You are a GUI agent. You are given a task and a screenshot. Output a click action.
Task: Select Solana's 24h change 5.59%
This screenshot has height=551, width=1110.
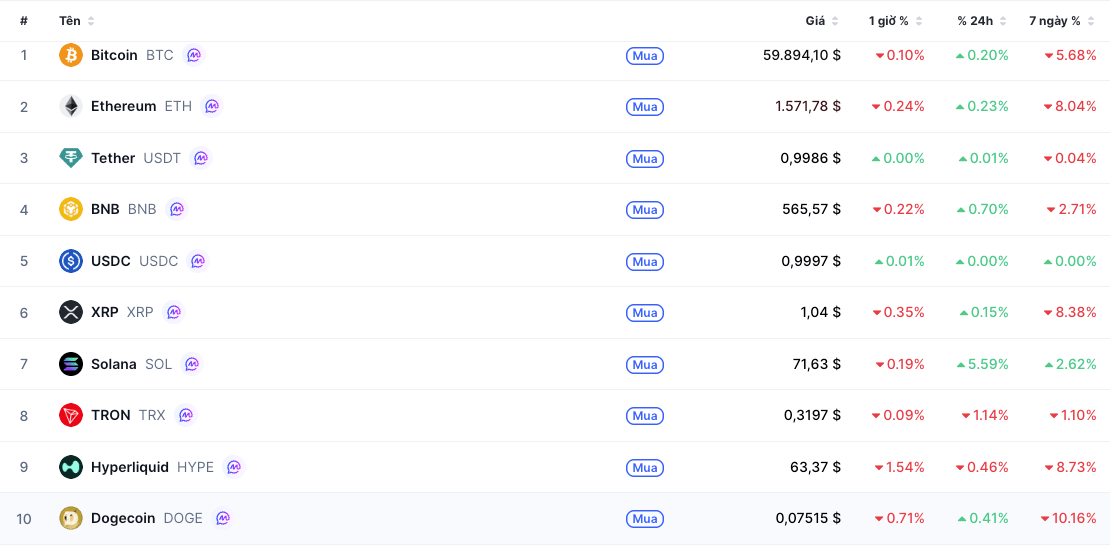[x=982, y=364]
